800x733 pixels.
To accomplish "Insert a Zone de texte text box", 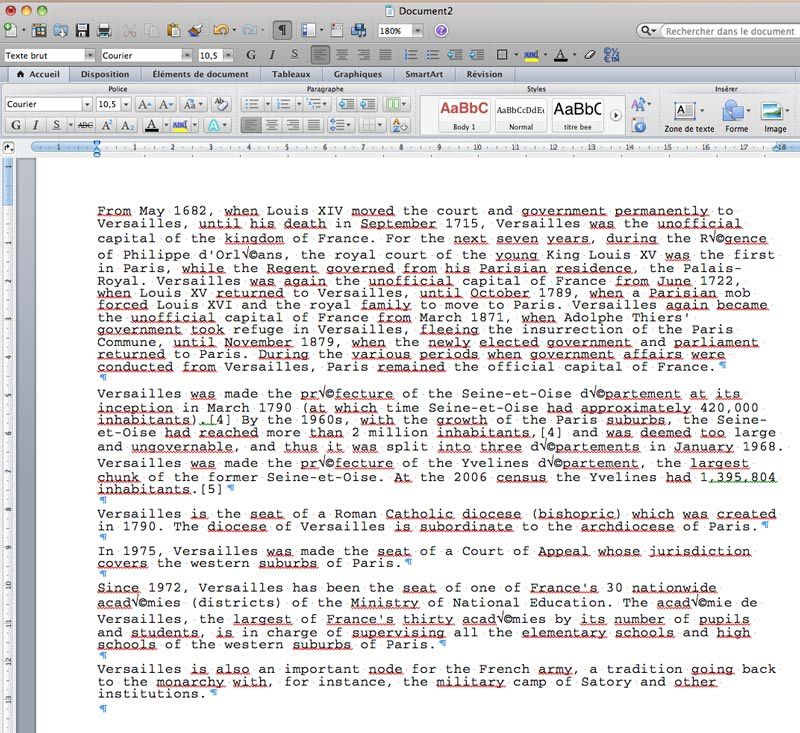I will [x=685, y=111].
